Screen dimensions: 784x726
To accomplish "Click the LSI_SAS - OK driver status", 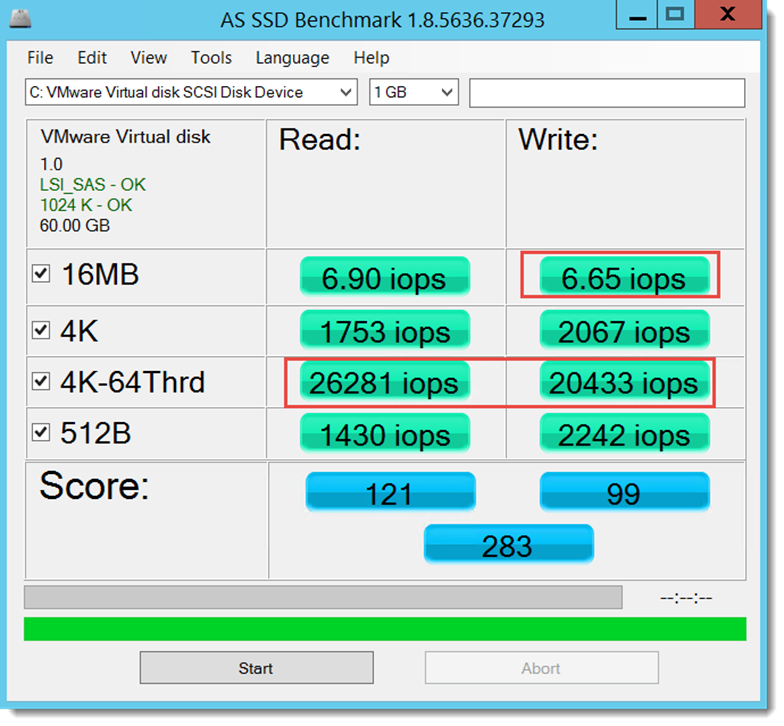I will [92, 185].
